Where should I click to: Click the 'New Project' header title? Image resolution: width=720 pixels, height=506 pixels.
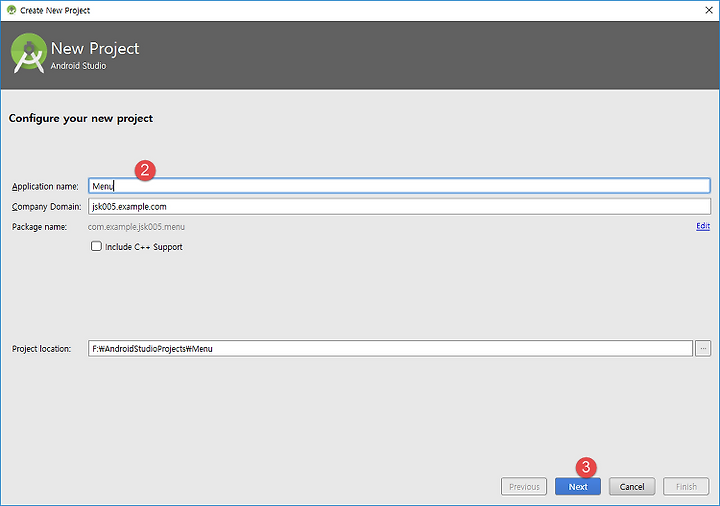[95, 49]
